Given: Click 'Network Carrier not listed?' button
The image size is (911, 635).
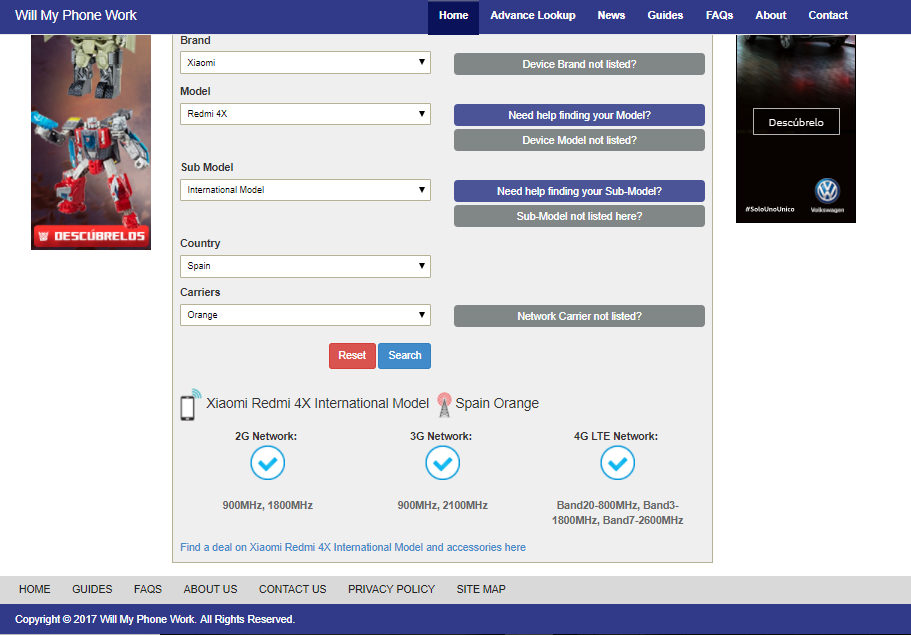Looking at the screenshot, I should click(x=579, y=316).
